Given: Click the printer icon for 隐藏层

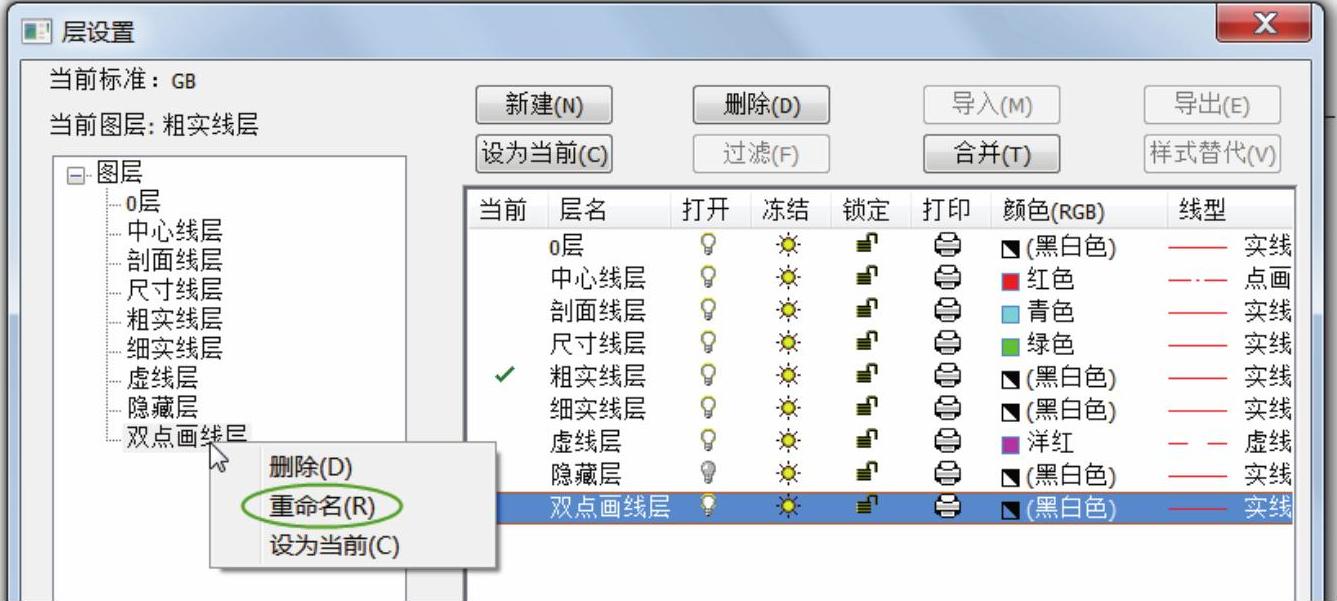Looking at the screenshot, I should pos(947,474).
